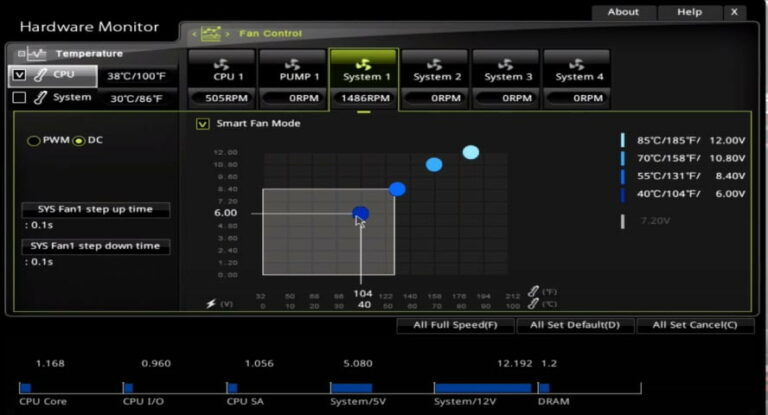Select the PWM radio button
Viewport: 768px width, 415px height.
click(34, 141)
